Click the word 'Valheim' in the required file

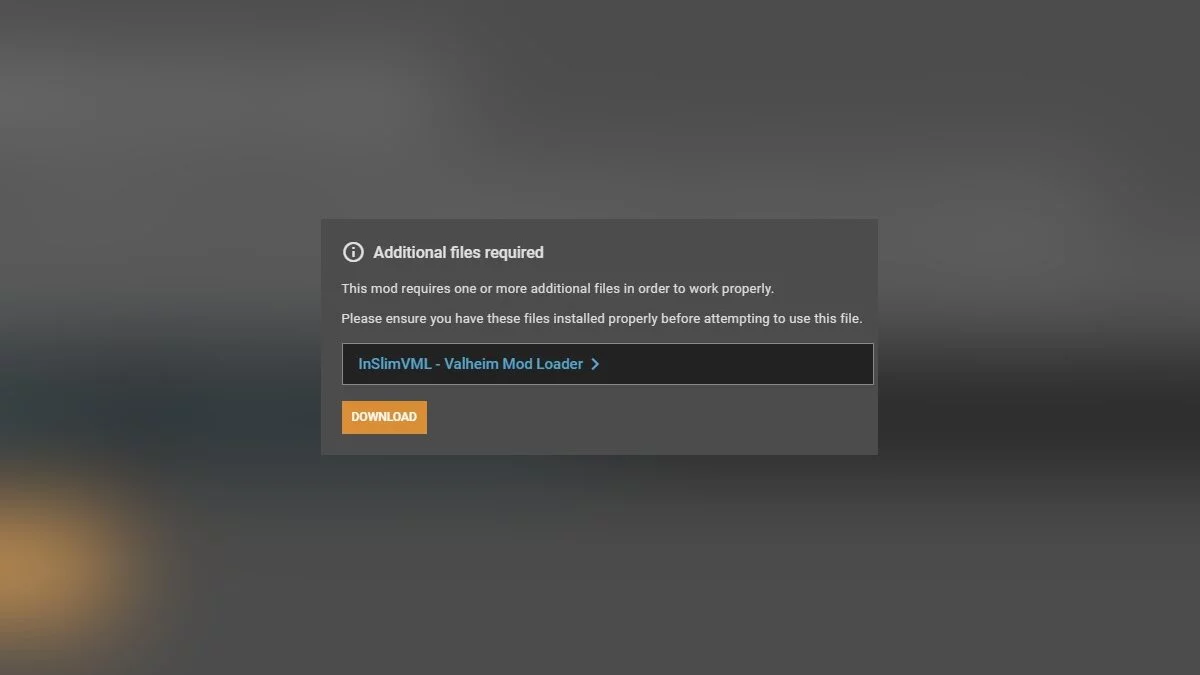point(471,364)
